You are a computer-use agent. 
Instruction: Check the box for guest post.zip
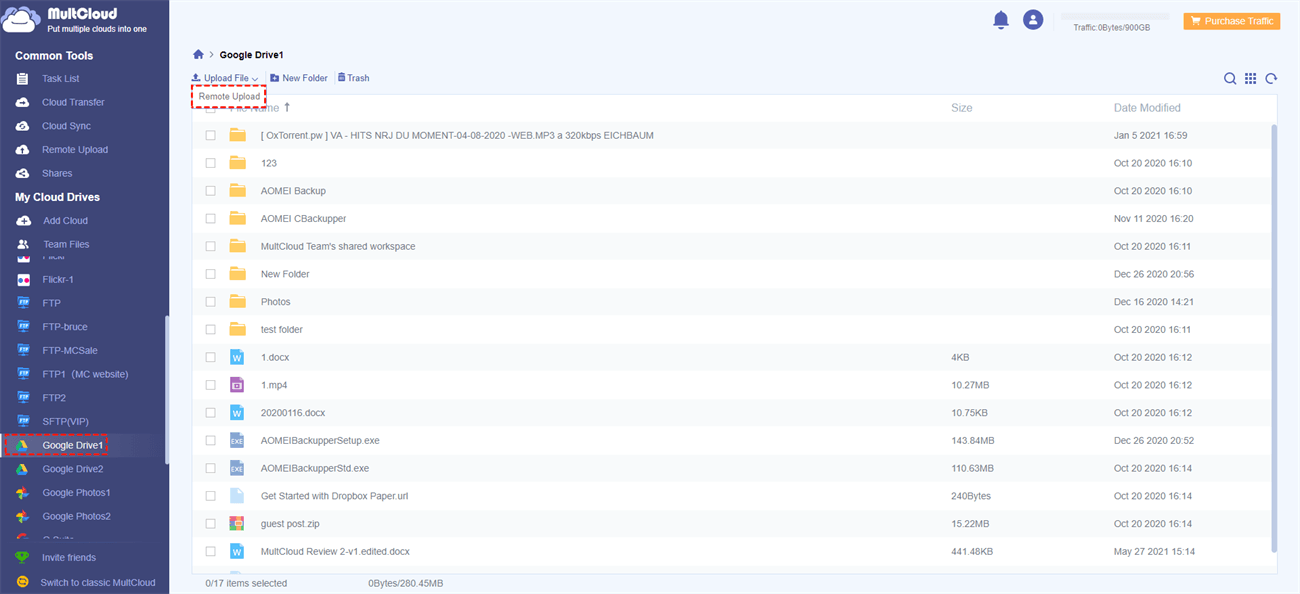(210, 523)
